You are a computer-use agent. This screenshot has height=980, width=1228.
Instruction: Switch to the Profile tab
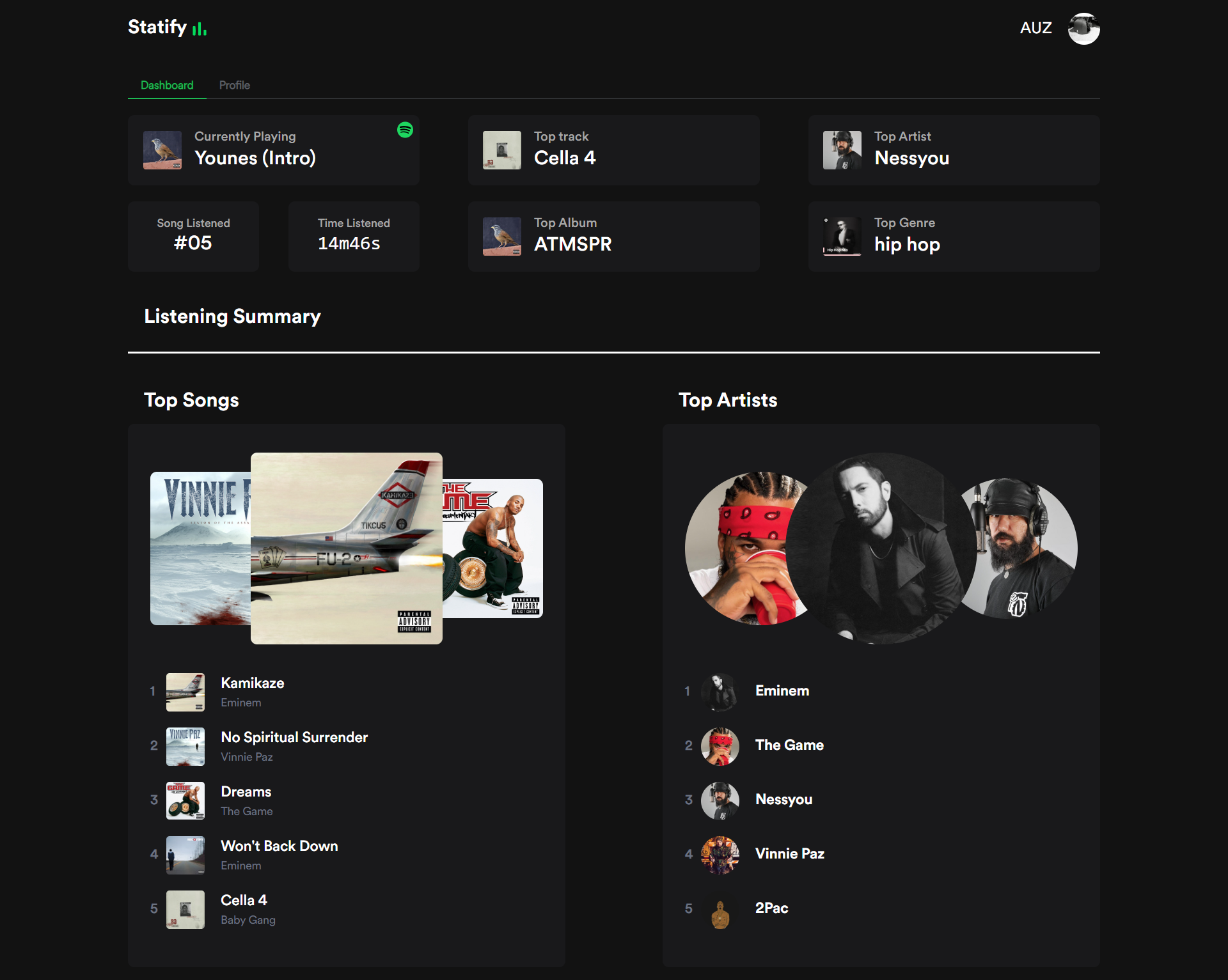[235, 85]
